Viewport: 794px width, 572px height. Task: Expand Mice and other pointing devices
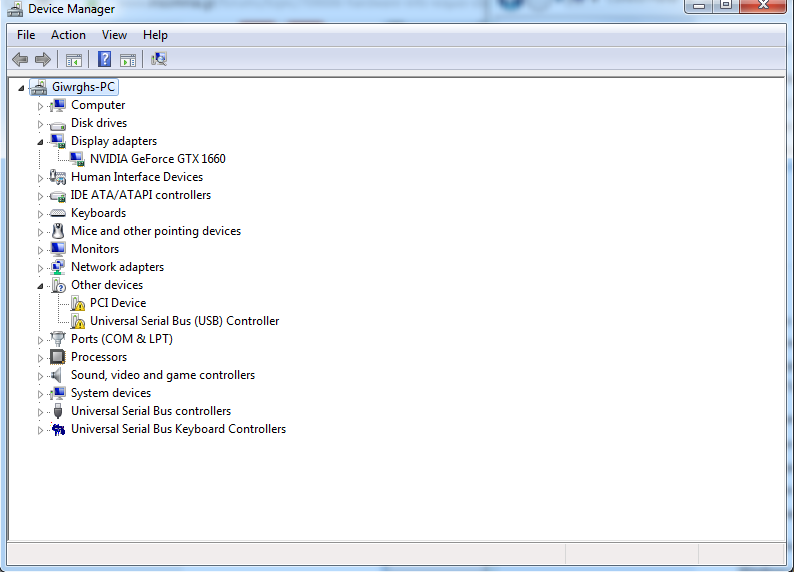click(x=40, y=232)
